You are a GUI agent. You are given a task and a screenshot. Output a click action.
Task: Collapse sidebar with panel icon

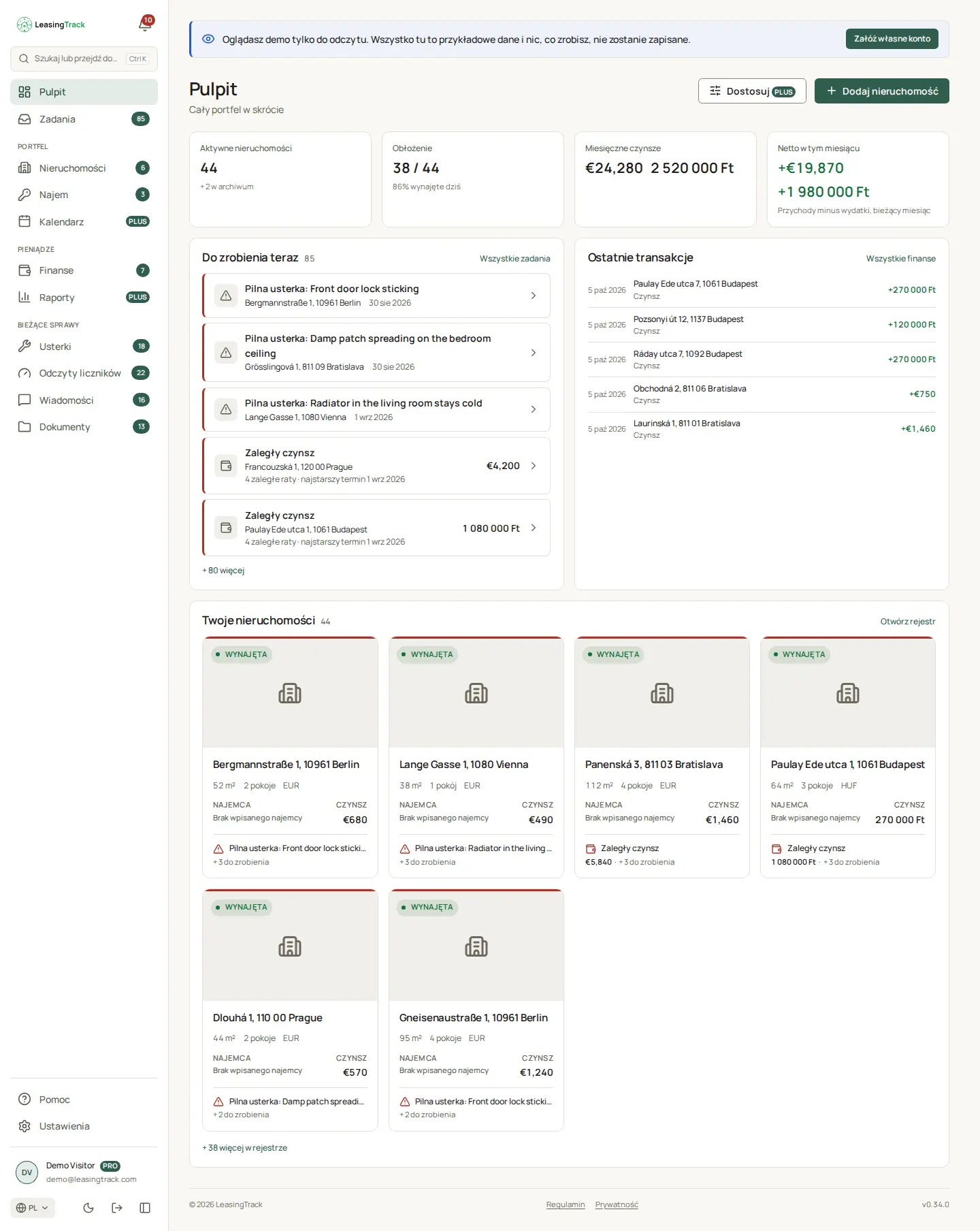point(145,1208)
